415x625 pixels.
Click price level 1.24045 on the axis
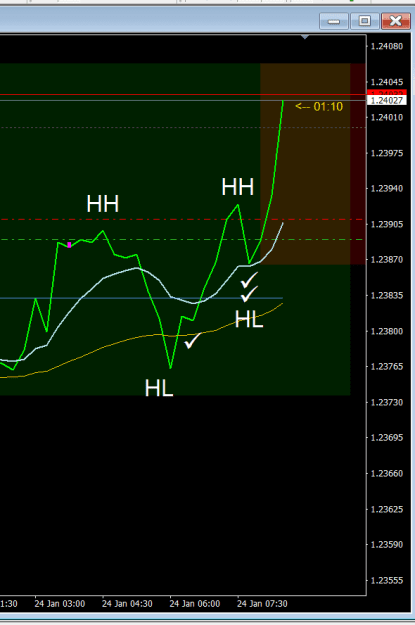click(387, 82)
